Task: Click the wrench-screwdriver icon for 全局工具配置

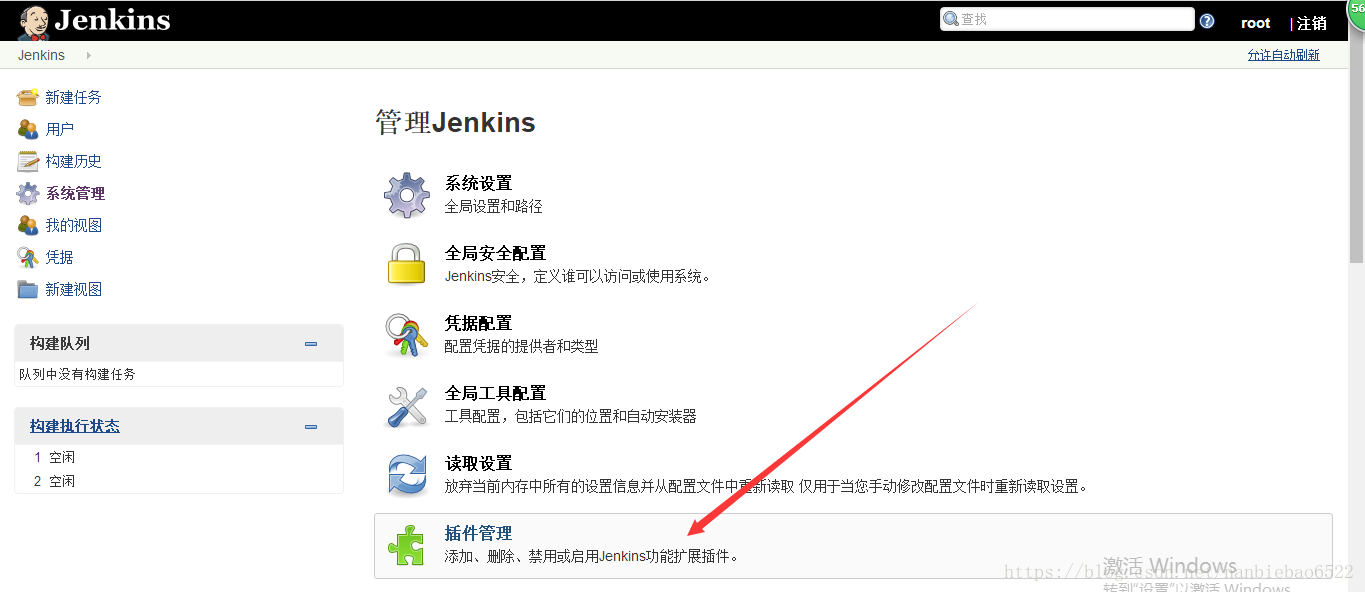Action: coord(407,405)
